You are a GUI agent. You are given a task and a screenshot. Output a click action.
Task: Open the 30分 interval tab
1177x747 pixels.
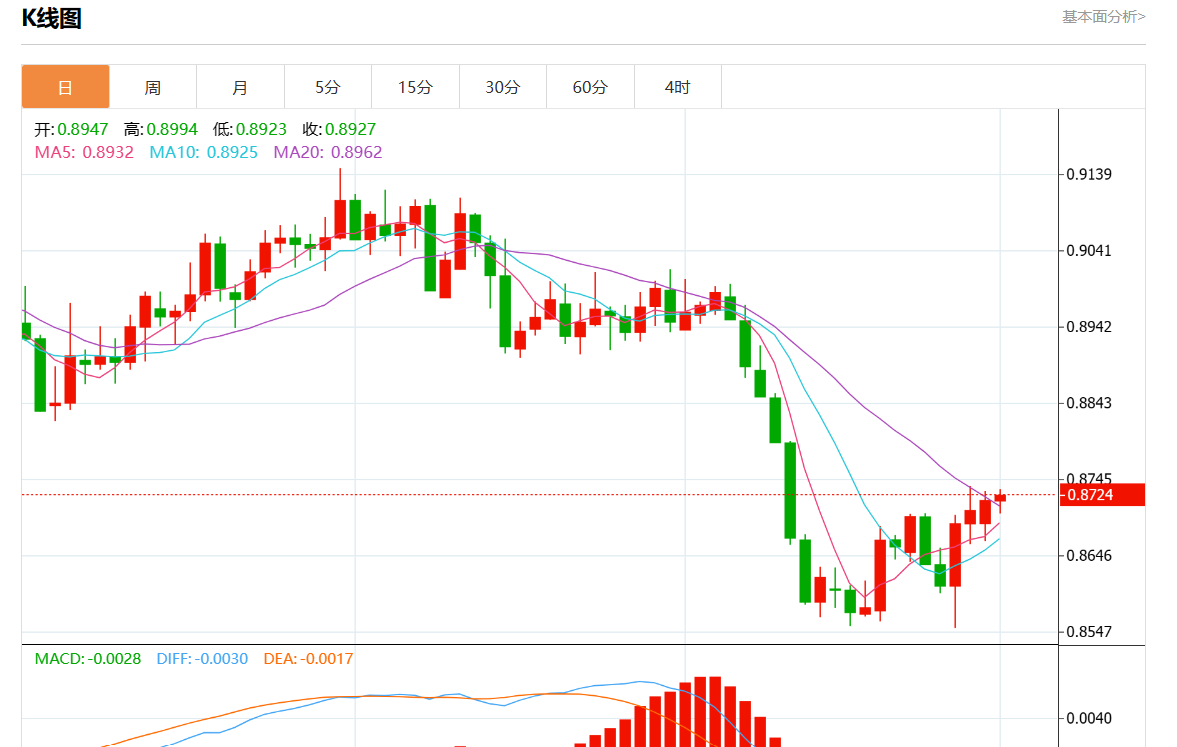[x=503, y=87]
